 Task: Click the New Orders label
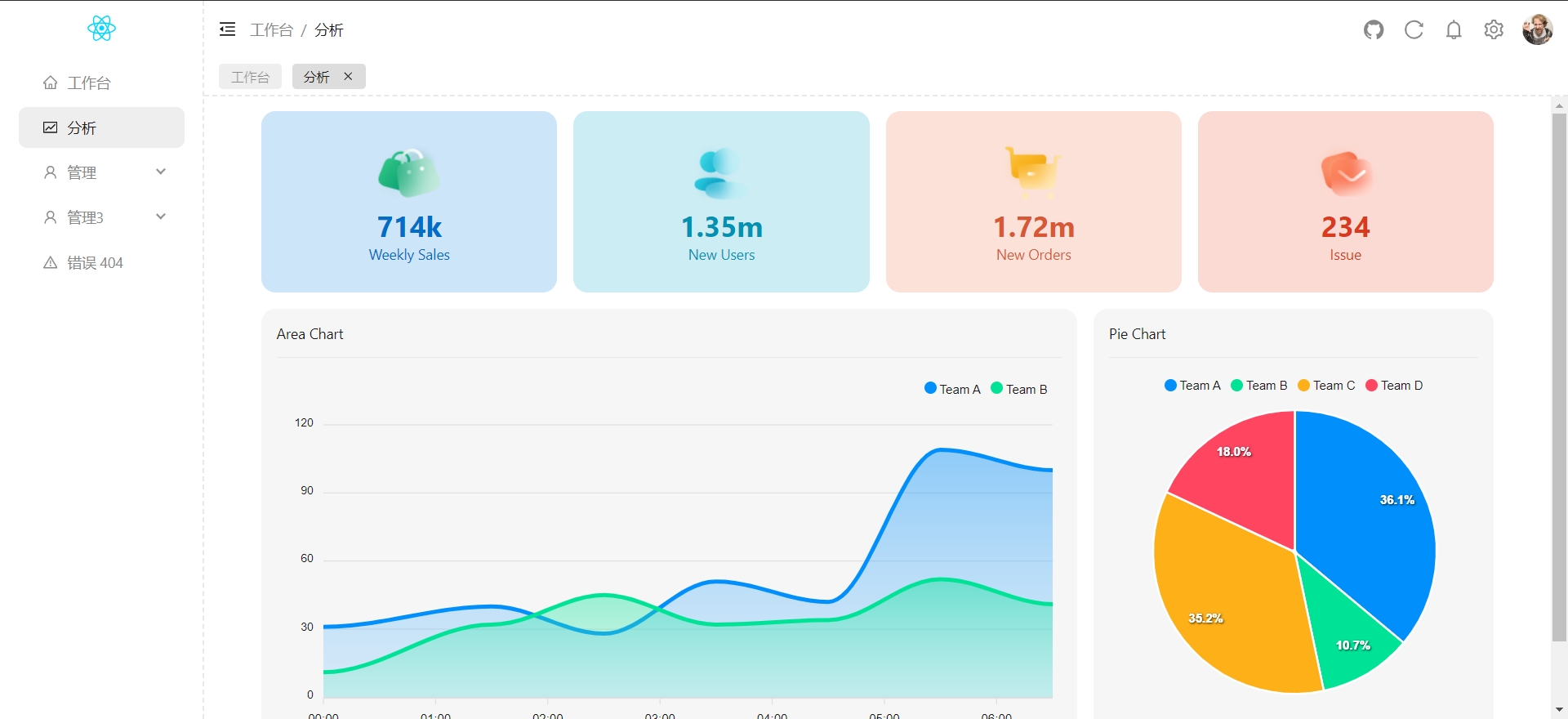[x=1033, y=255]
